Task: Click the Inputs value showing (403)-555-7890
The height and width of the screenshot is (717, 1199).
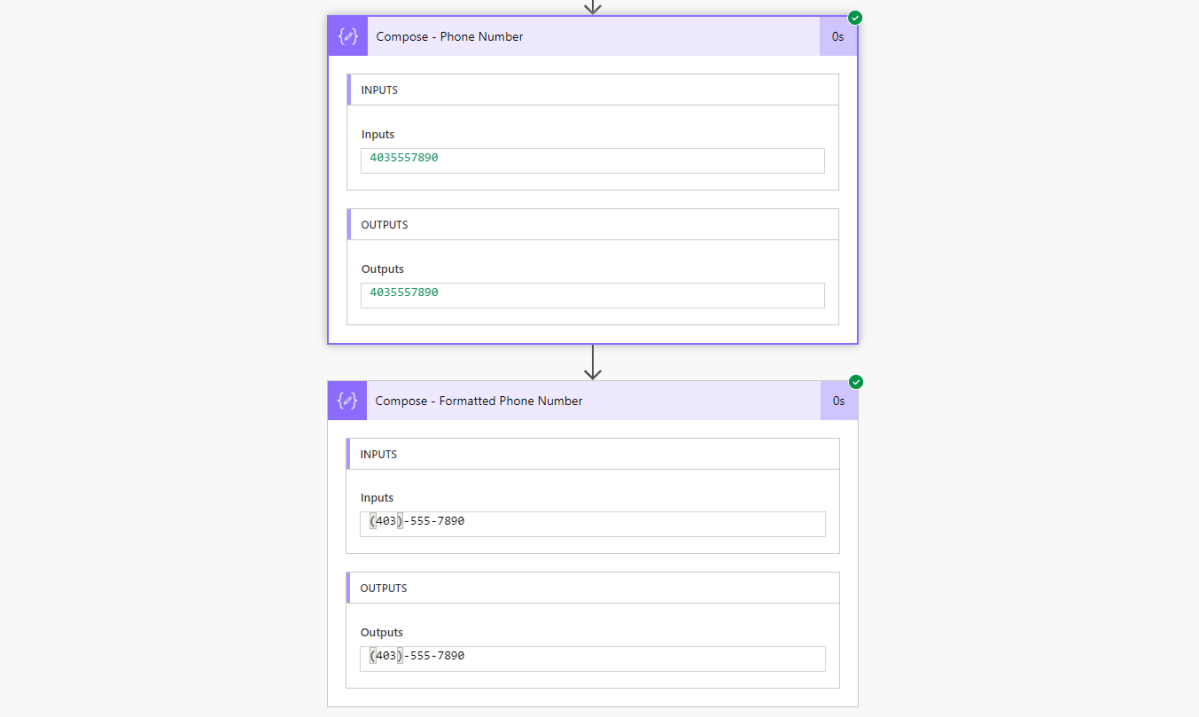Action: coord(592,523)
